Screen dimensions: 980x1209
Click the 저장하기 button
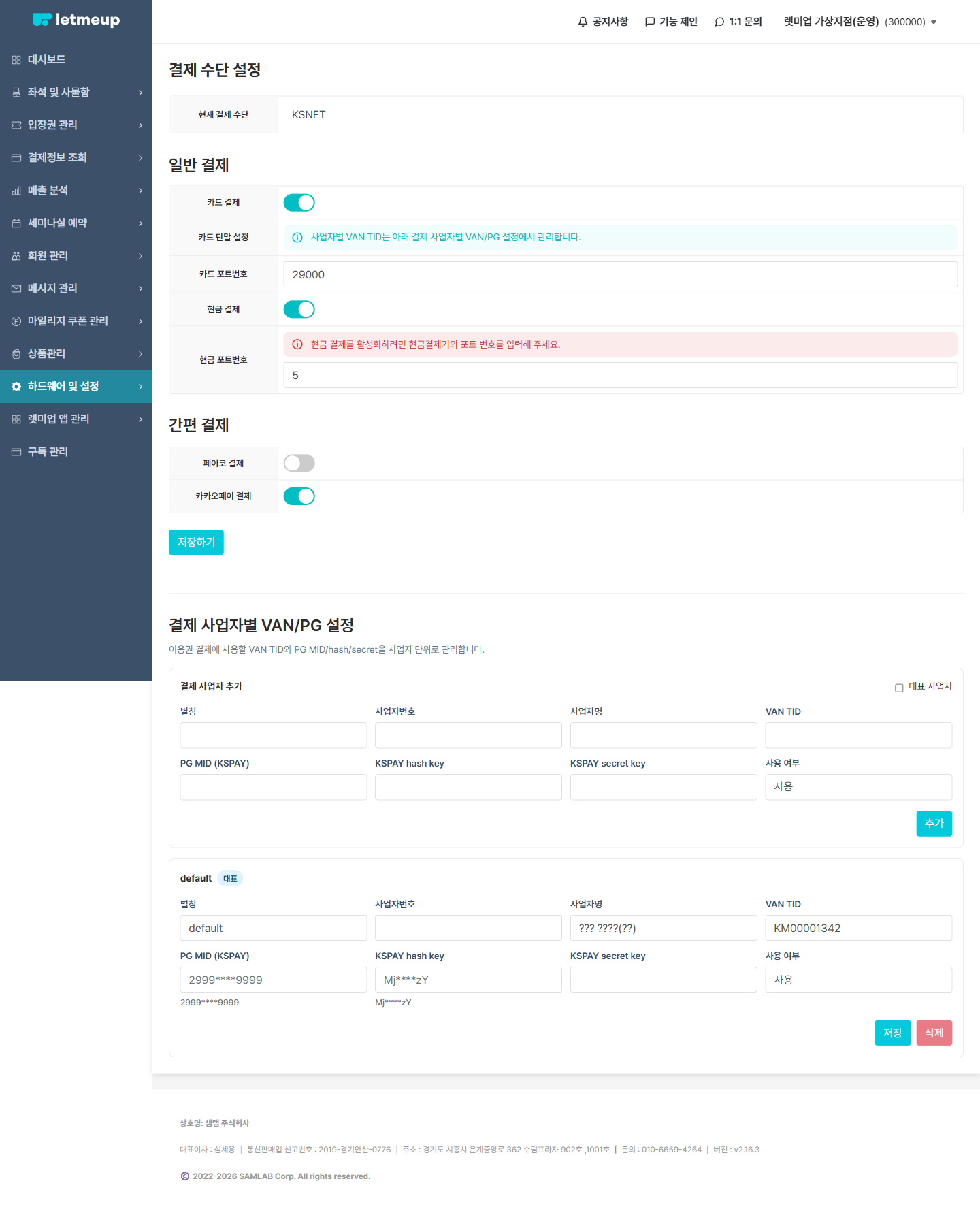click(196, 542)
